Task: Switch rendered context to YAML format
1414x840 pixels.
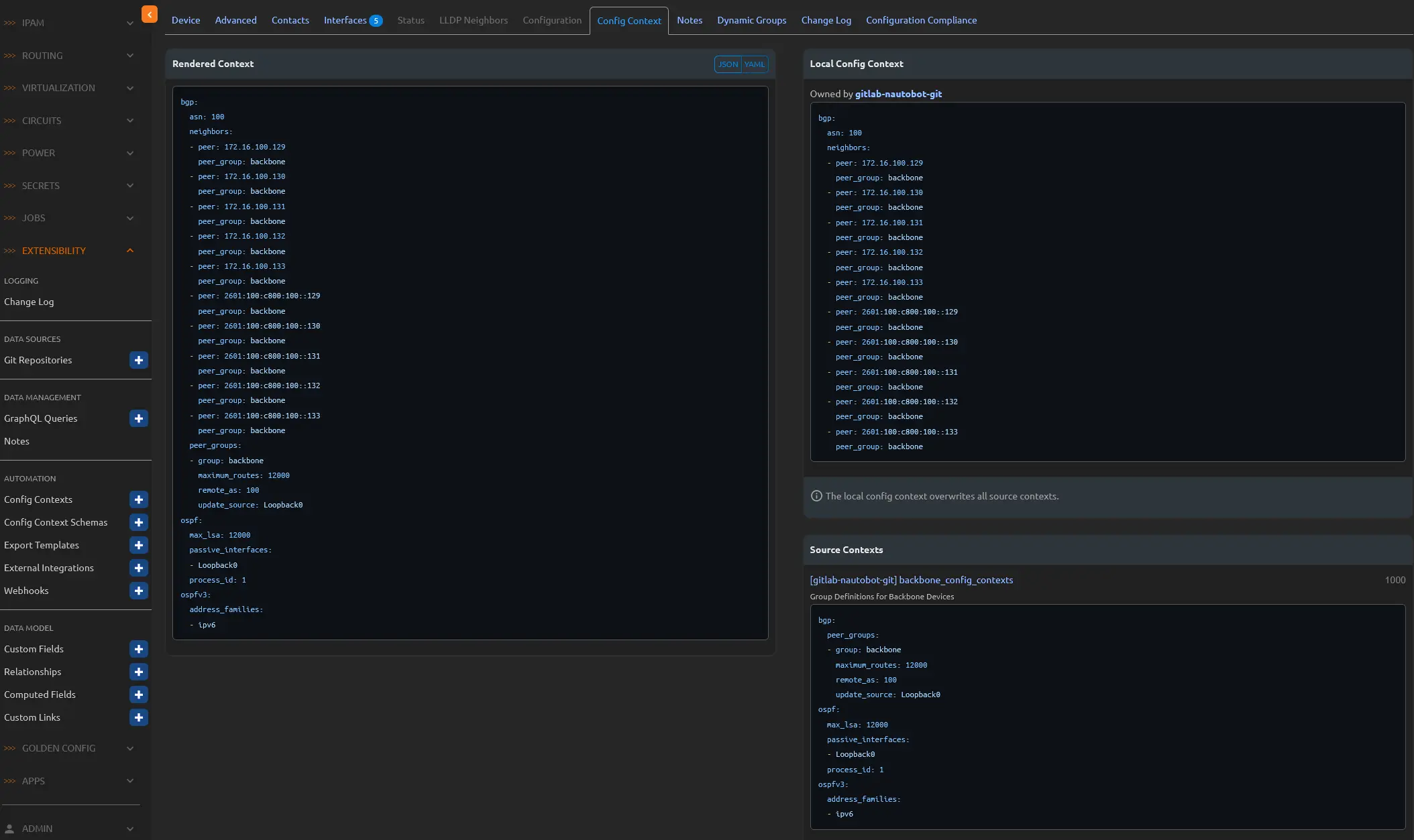Action: pyautogui.click(x=755, y=64)
